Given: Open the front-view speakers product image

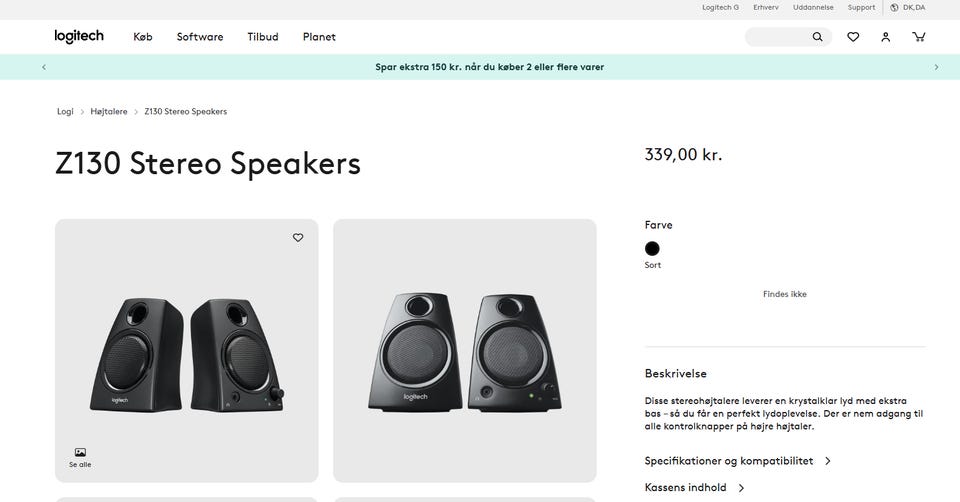Looking at the screenshot, I should [464, 350].
